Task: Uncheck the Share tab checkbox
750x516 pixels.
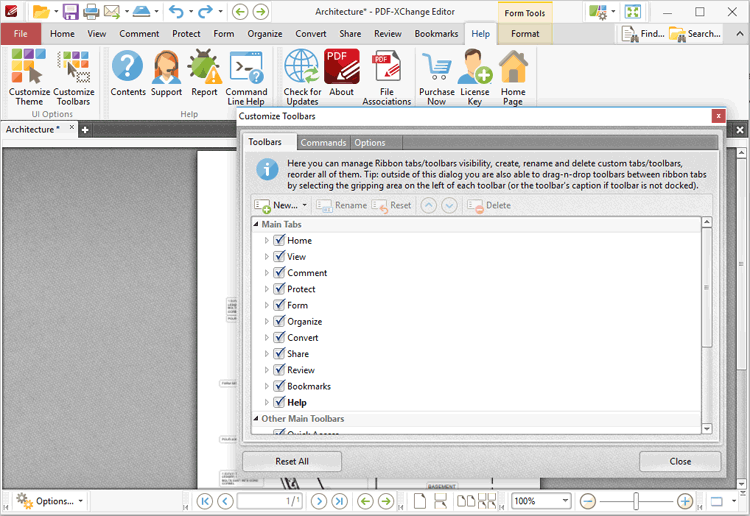Action: coord(279,353)
